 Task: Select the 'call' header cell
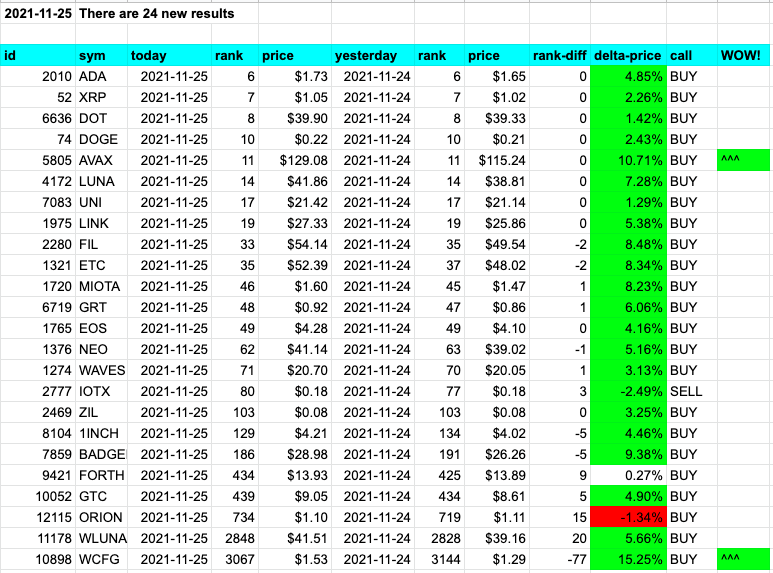(692, 55)
